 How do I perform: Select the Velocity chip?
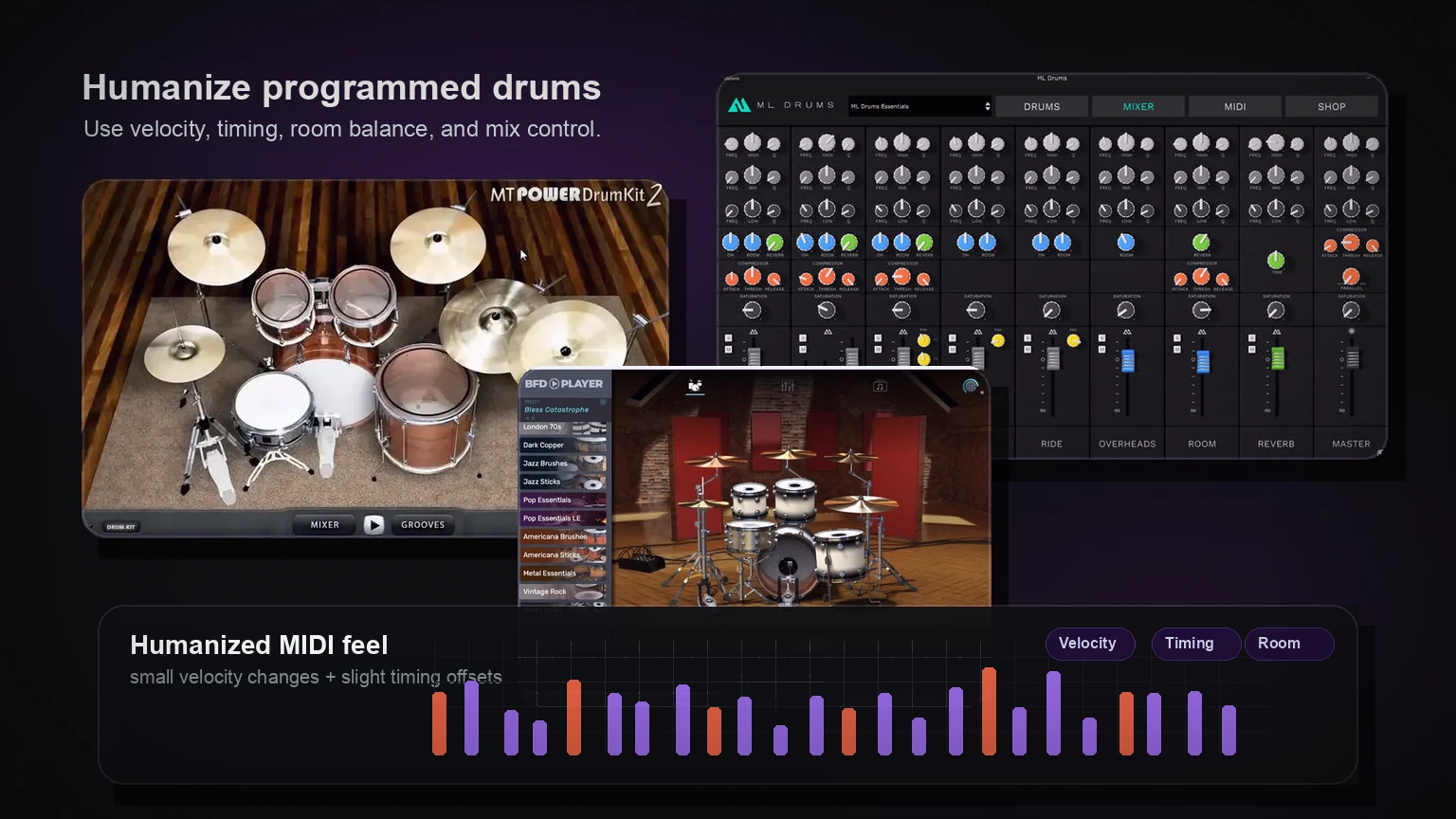tap(1090, 644)
